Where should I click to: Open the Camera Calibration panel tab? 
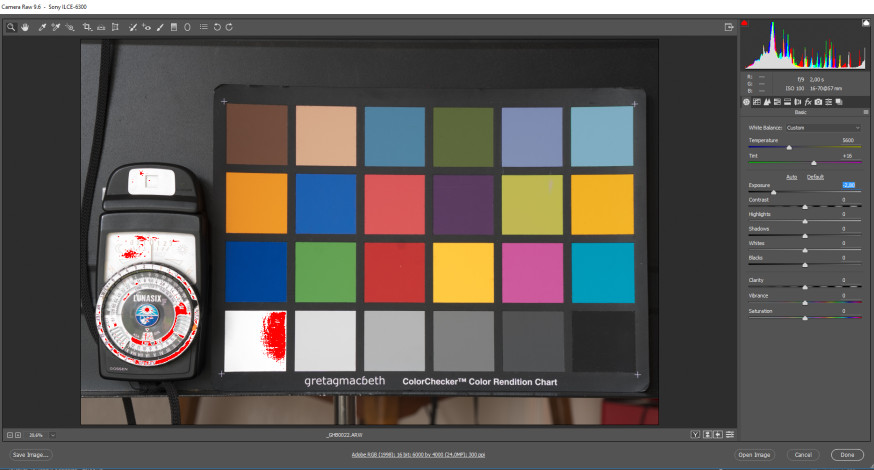click(818, 102)
